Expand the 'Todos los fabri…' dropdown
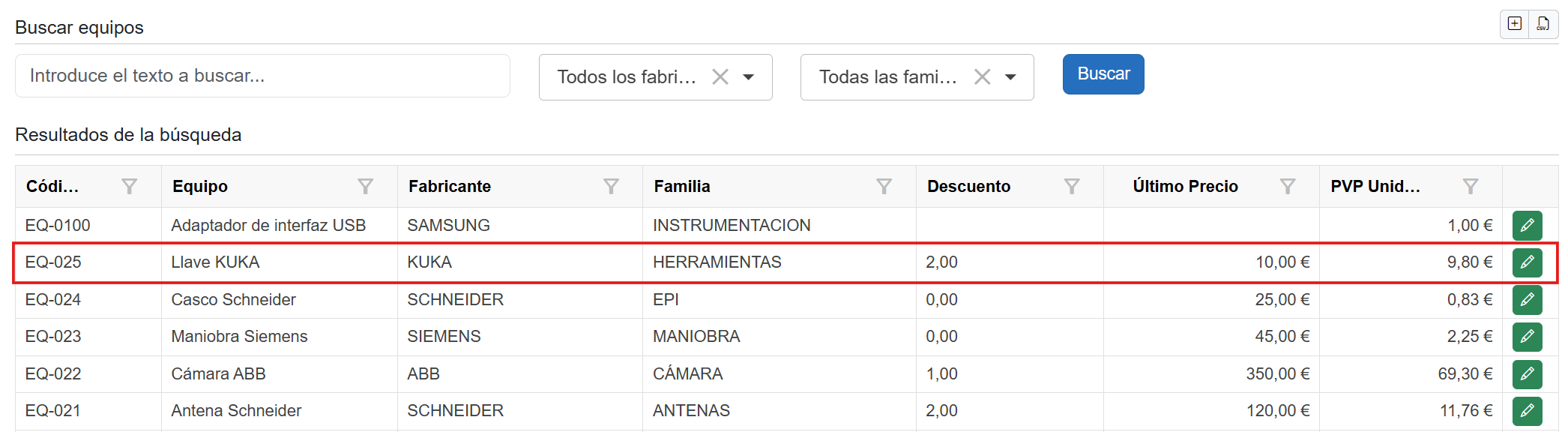The height and width of the screenshot is (432, 1568). click(x=748, y=76)
